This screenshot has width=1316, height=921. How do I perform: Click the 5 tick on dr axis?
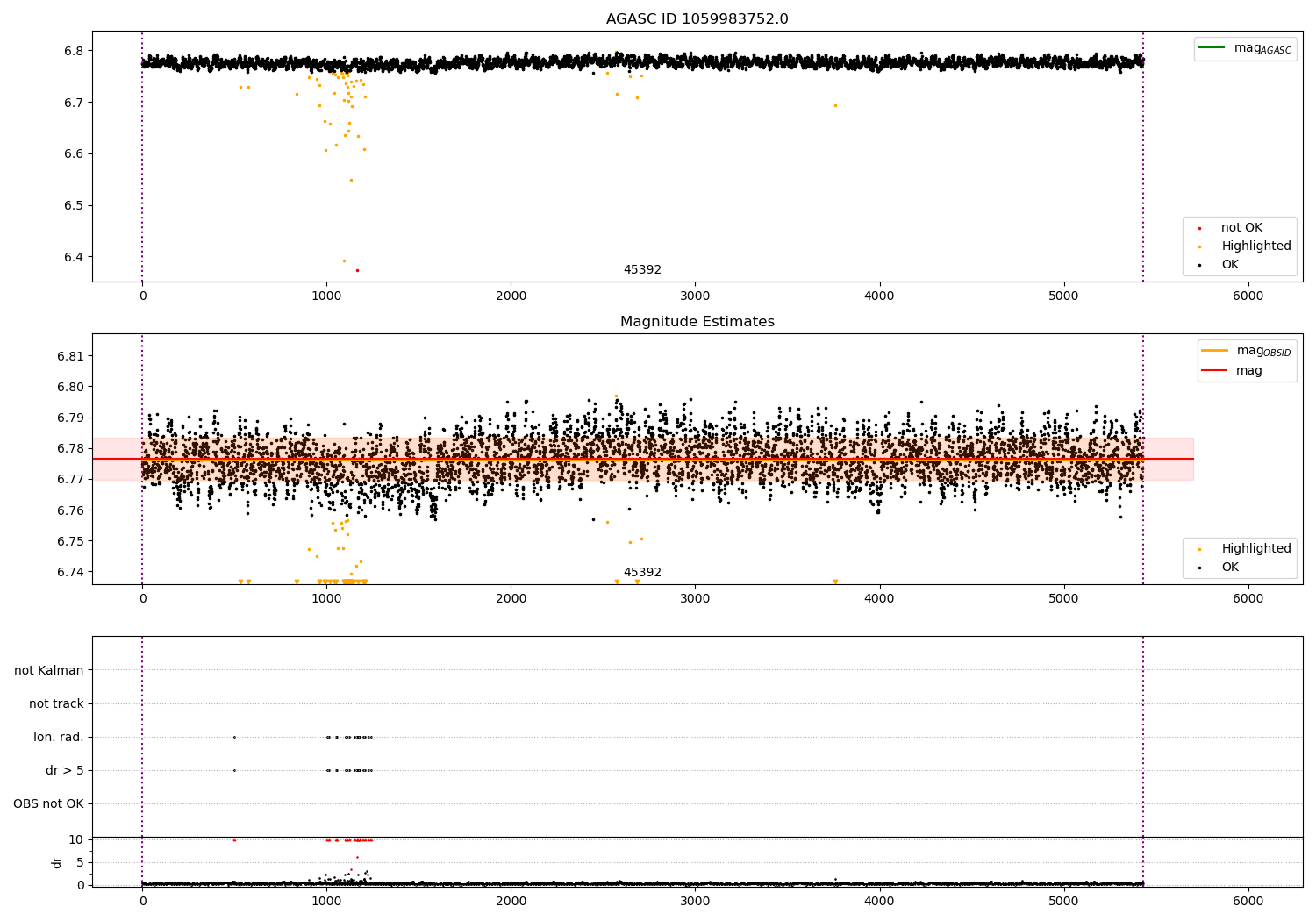[80, 862]
